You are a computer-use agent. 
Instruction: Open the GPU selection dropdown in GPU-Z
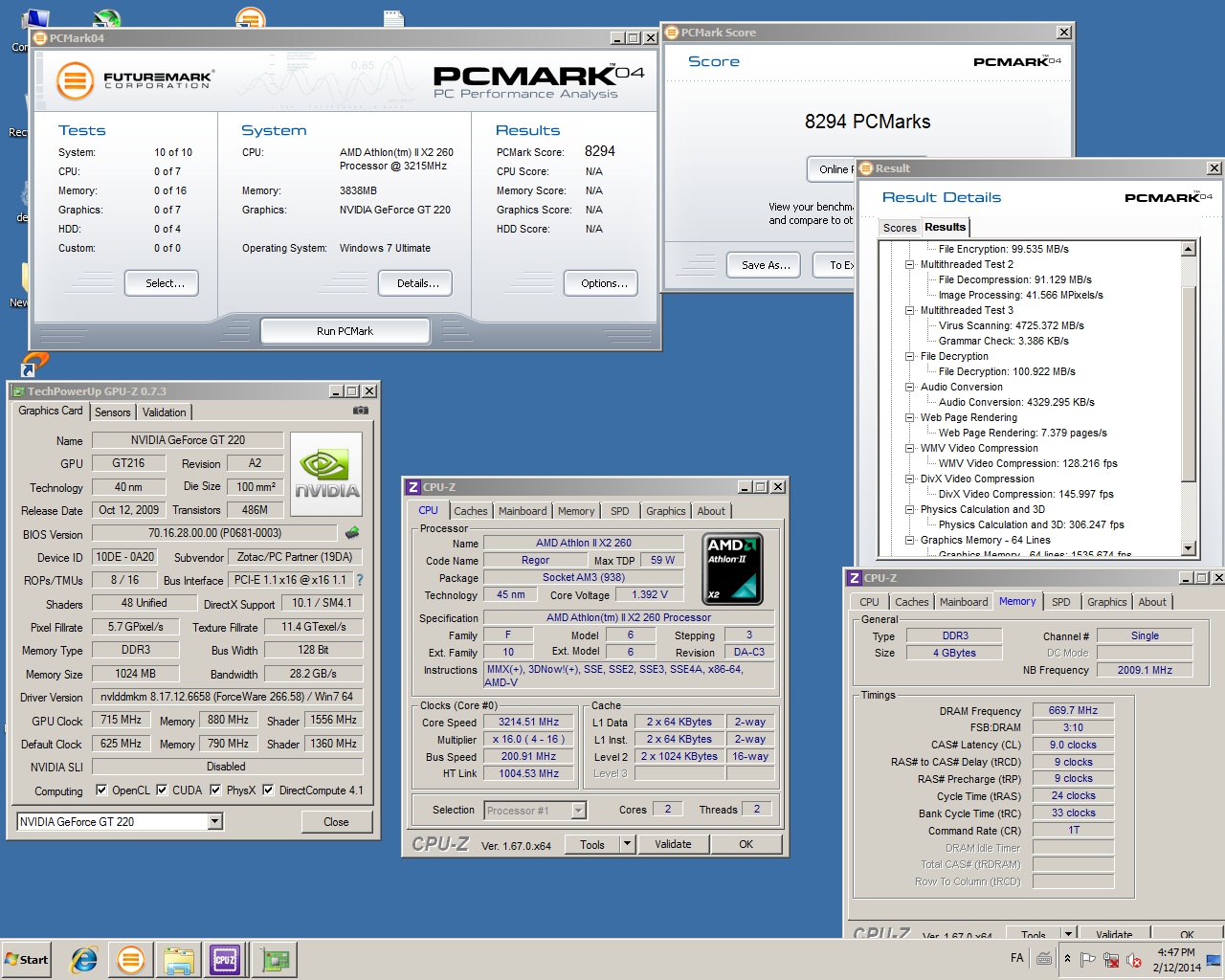[x=214, y=821]
